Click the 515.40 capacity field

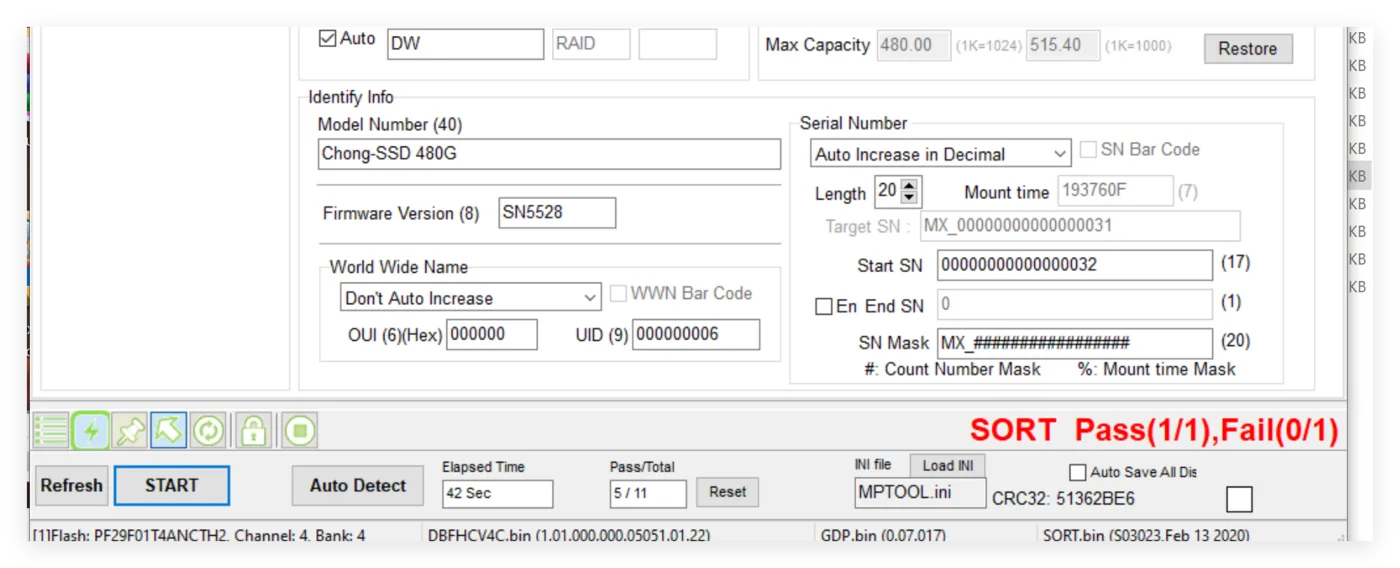point(1063,45)
